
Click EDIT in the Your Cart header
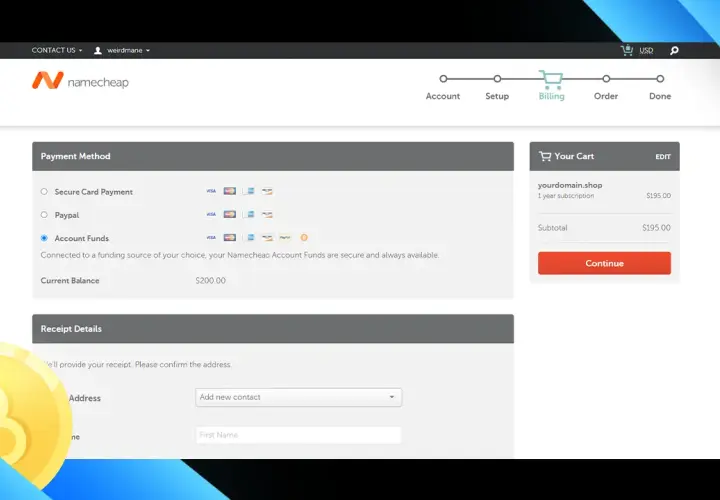point(663,157)
